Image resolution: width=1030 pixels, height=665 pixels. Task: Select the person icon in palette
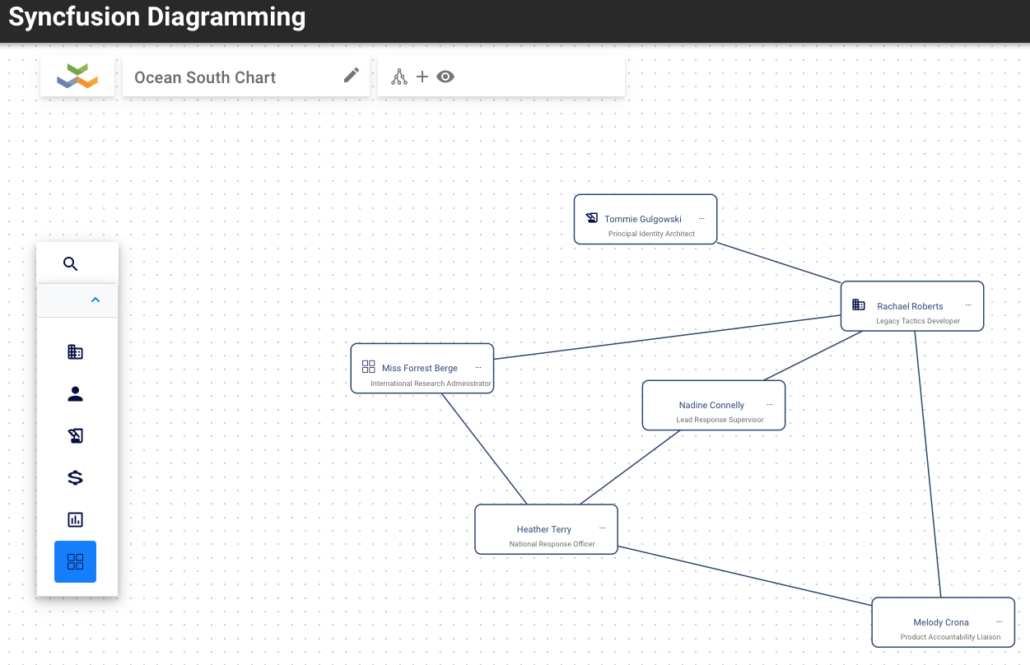click(x=75, y=394)
